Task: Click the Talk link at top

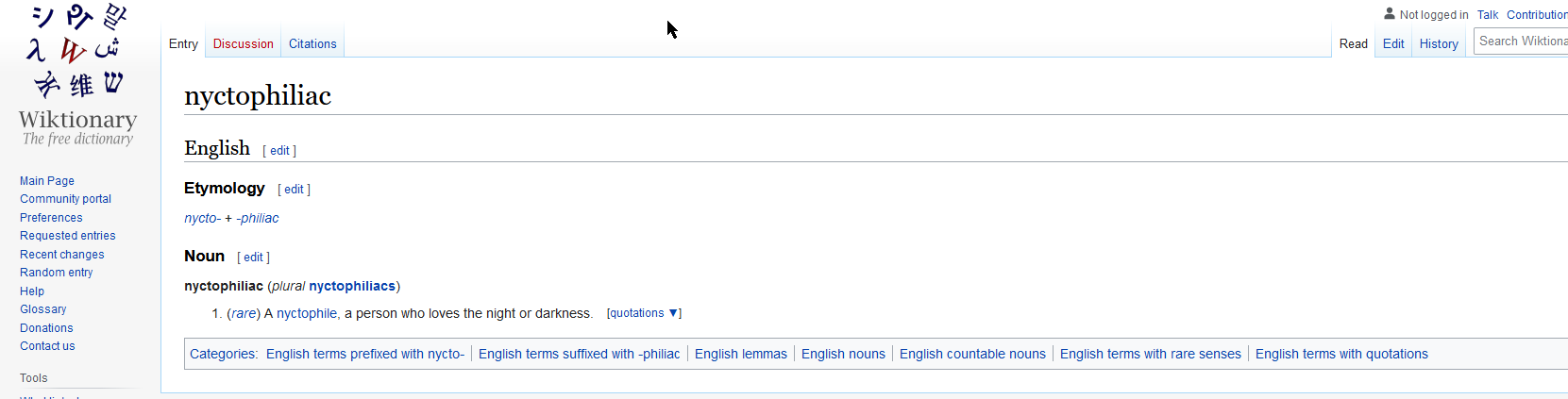Action: [x=1488, y=15]
